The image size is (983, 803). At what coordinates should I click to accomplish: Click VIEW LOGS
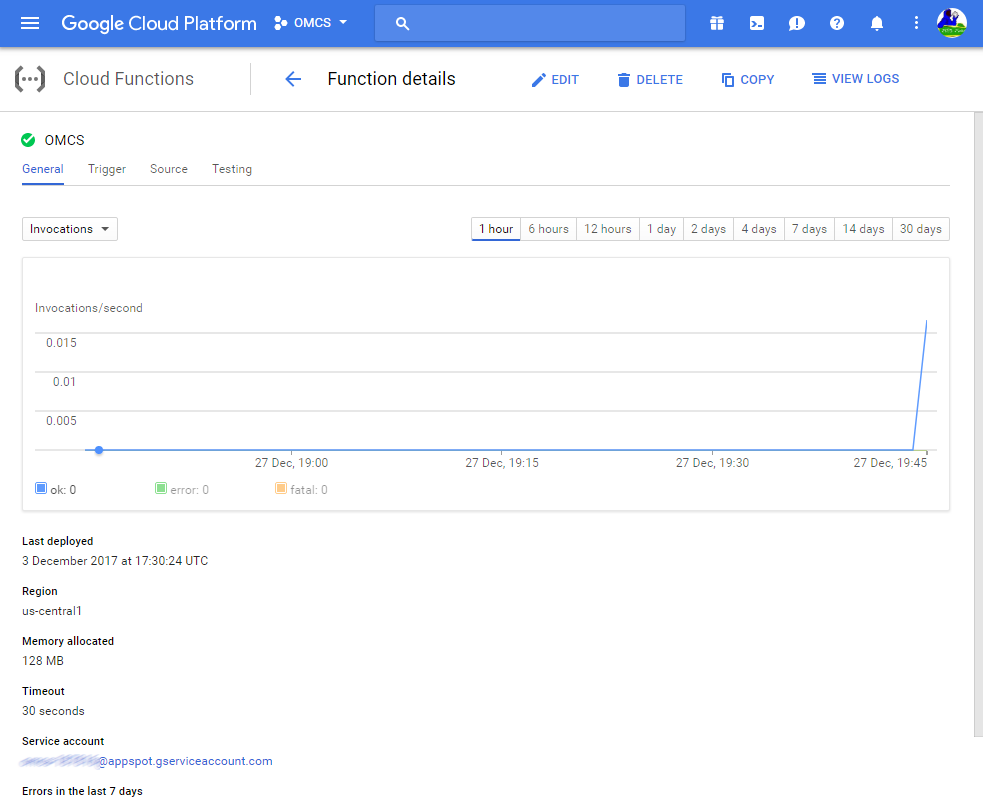856,79
